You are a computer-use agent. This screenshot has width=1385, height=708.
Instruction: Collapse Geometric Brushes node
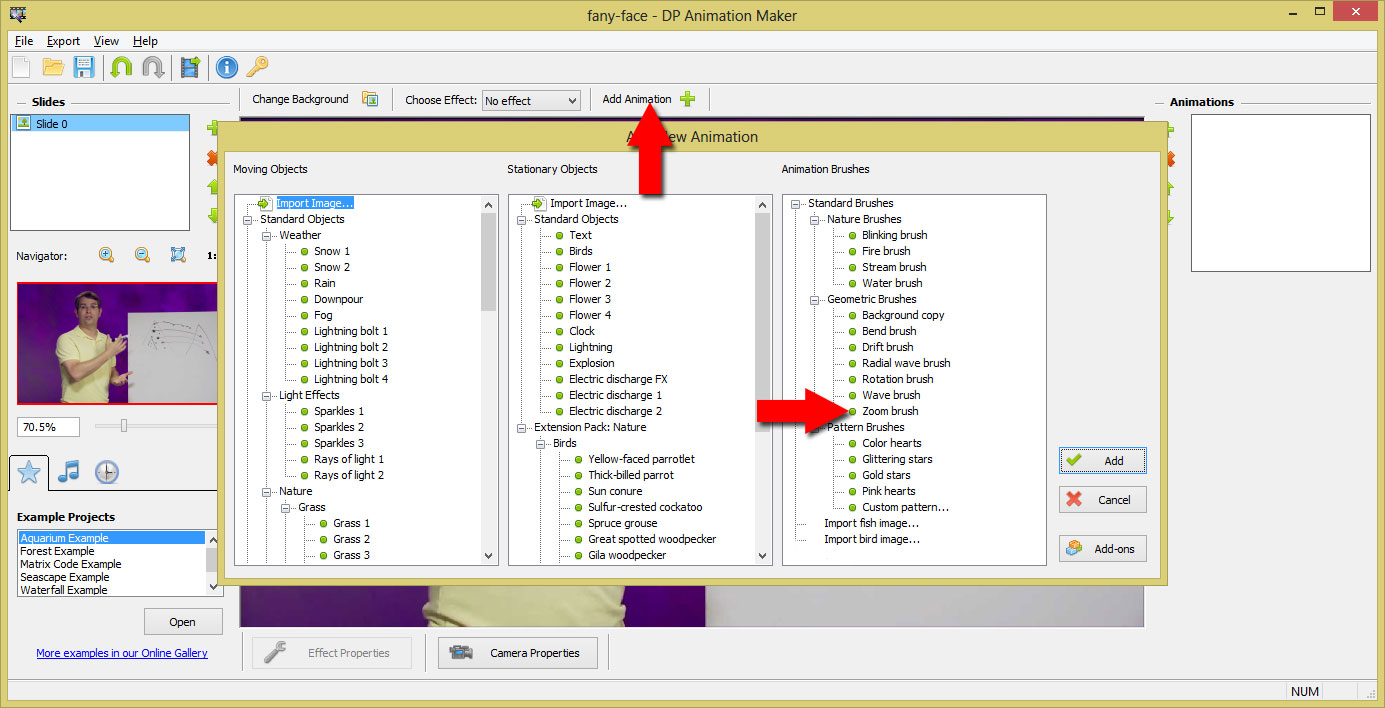[815, 299]
